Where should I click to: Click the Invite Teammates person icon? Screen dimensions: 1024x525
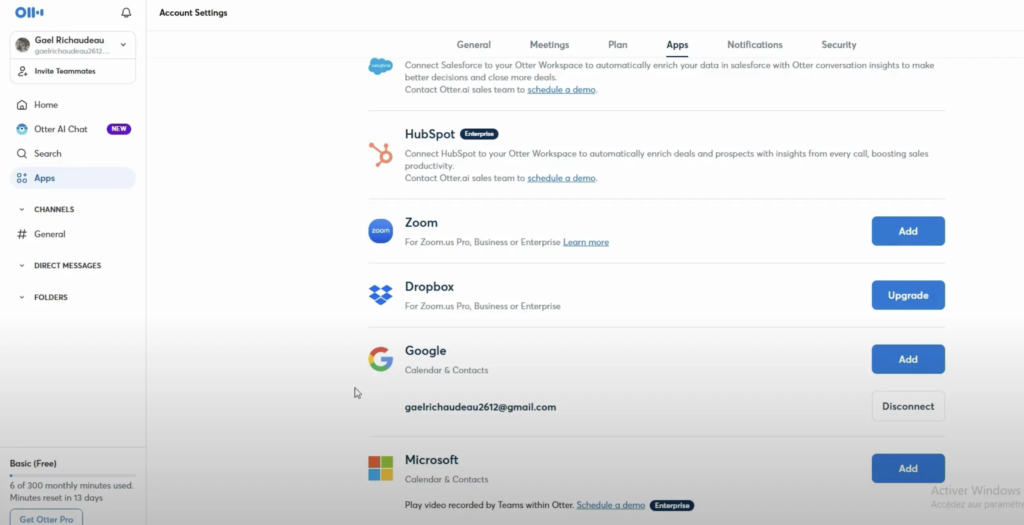(x=23, y=71)
